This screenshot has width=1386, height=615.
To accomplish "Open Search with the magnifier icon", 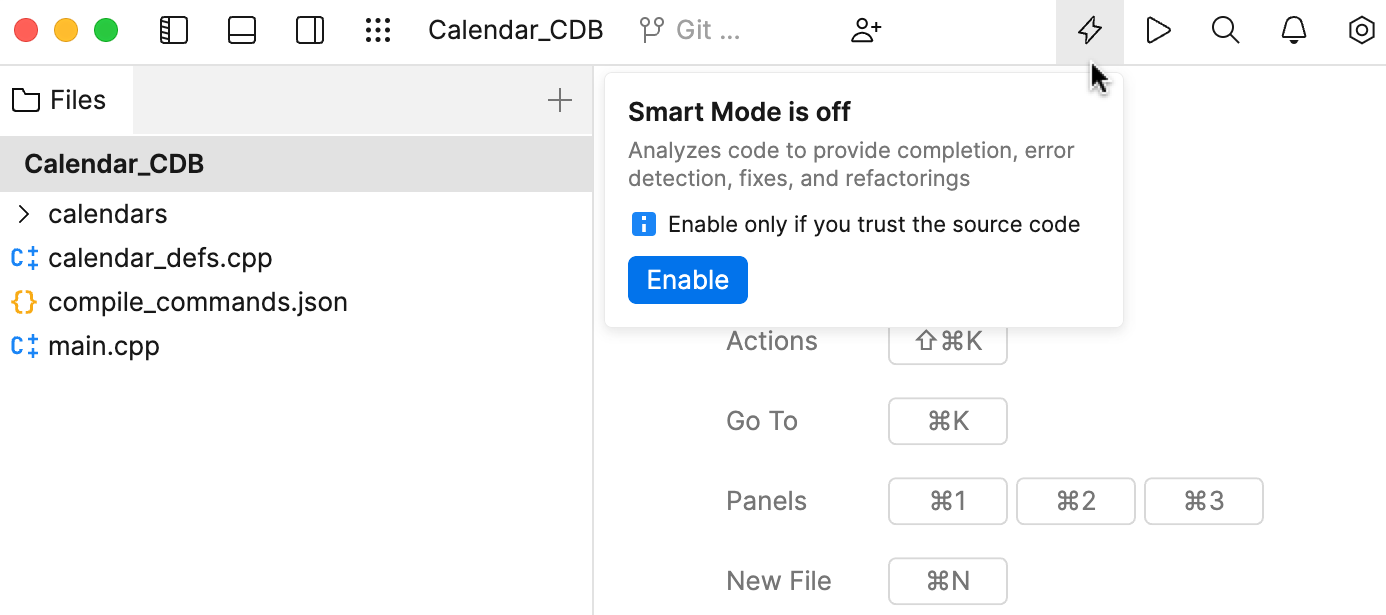I will tap(1225, 30).
